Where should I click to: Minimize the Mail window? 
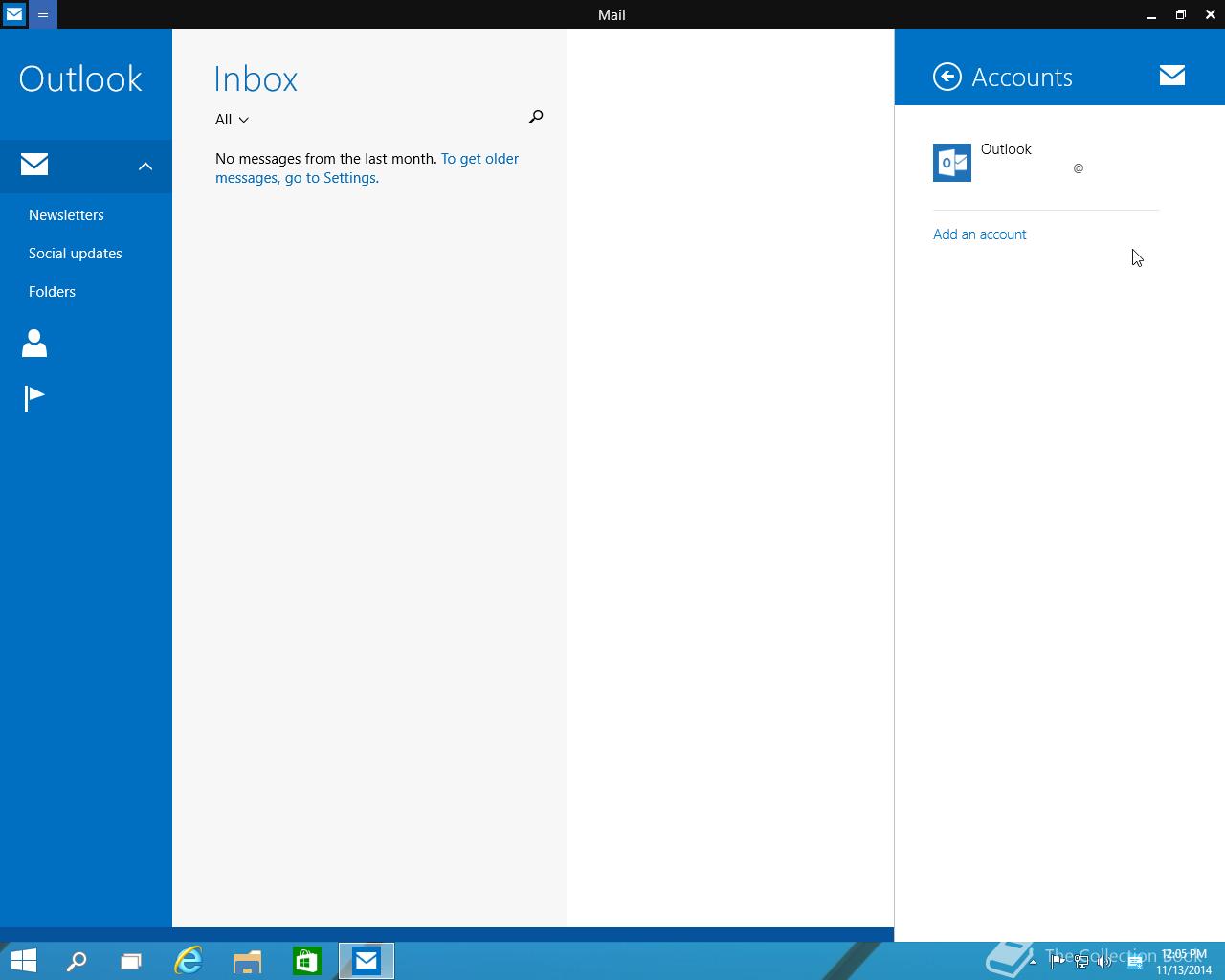tap(1150, 14)
